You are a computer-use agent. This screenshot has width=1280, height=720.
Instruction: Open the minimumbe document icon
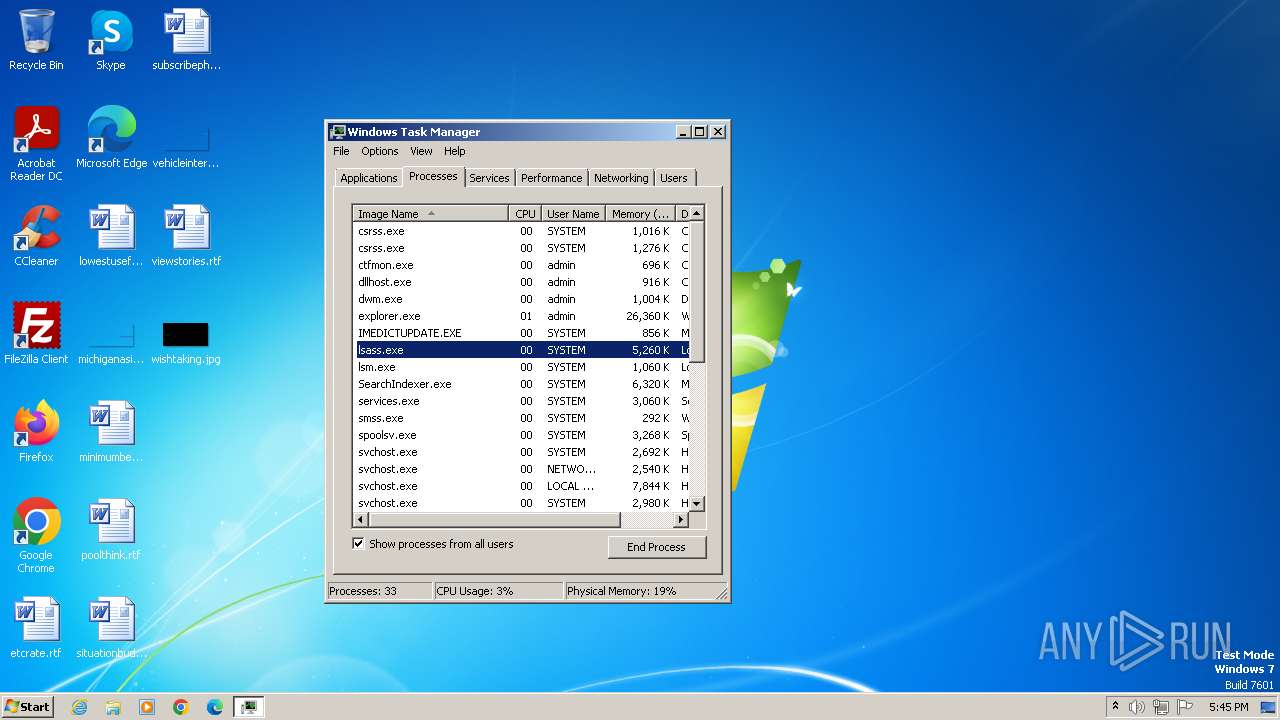(x=111, y=432)
